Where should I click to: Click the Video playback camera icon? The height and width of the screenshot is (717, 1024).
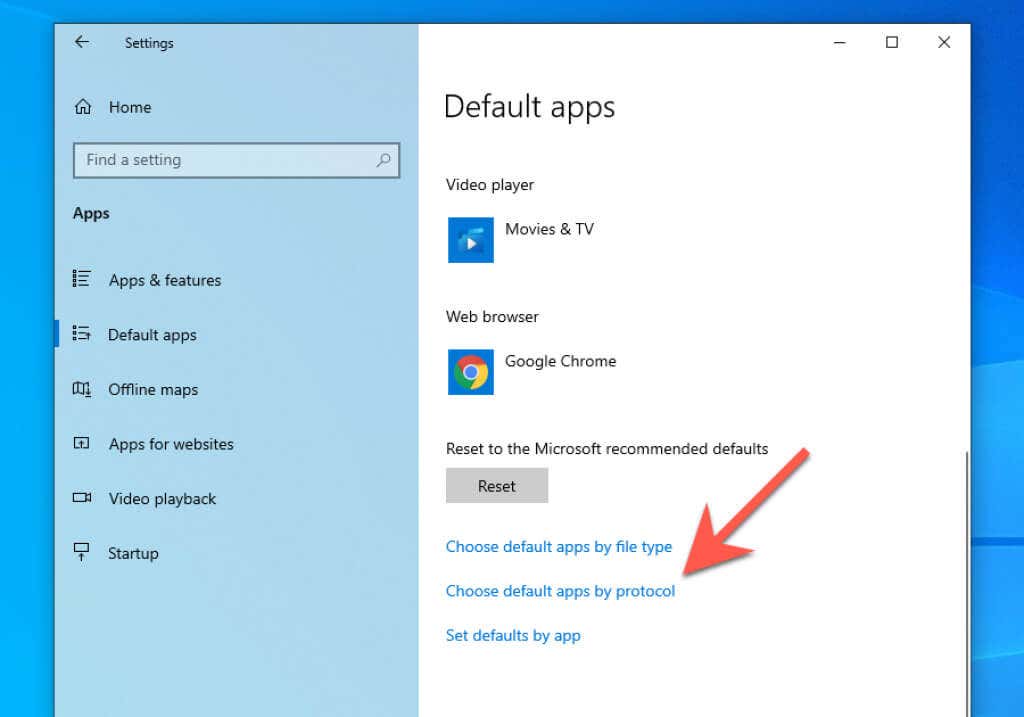point(82,498)
